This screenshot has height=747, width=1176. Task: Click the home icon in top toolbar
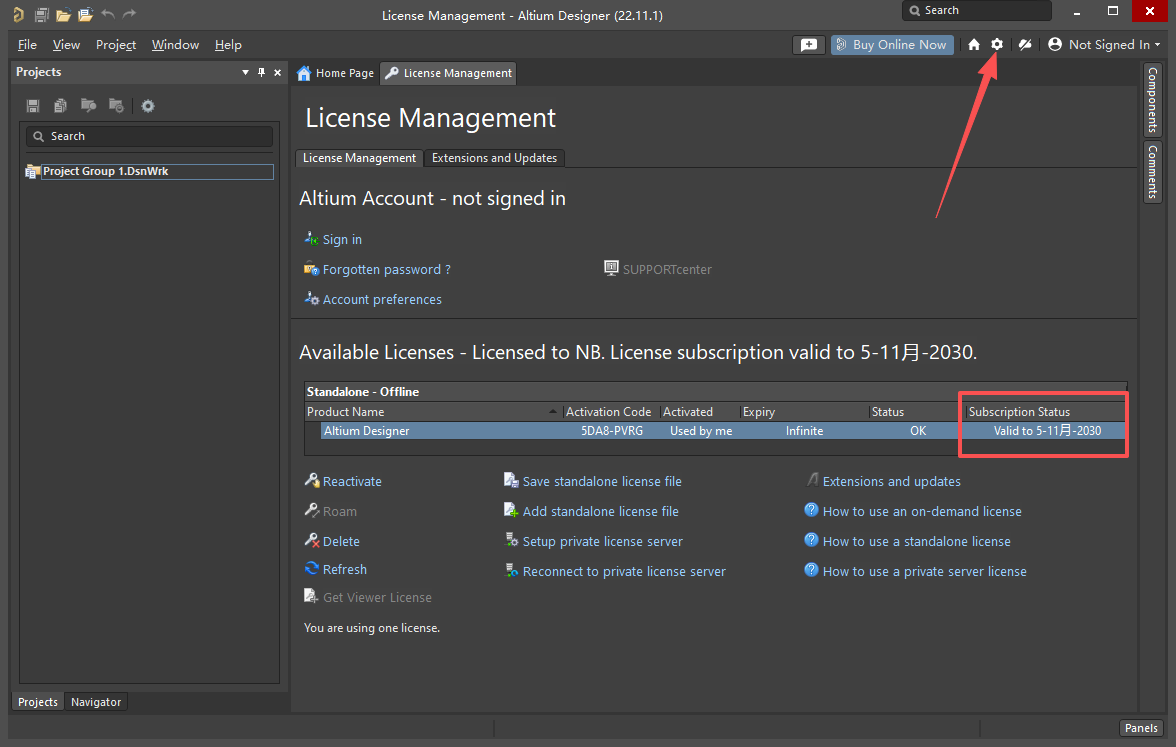[x=974, y=44]
